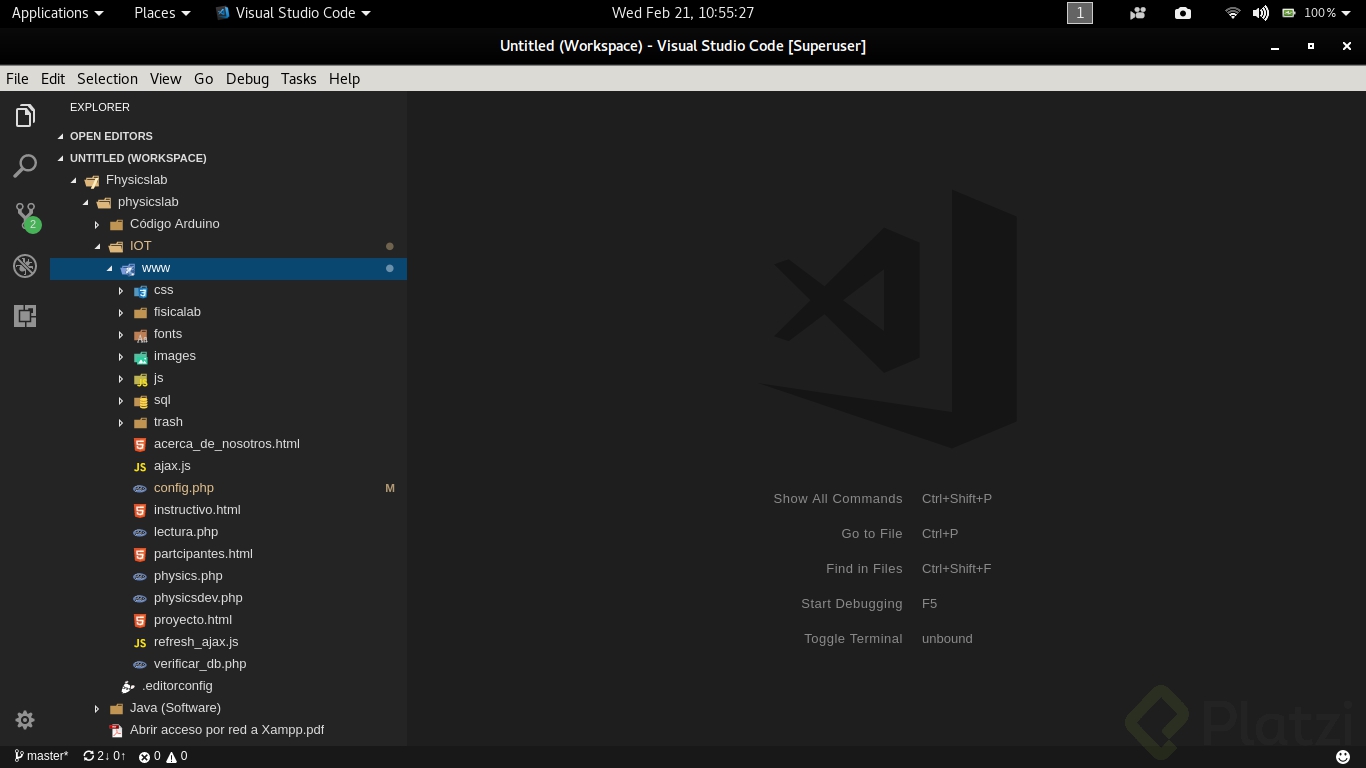The height and width of the screenshot is (768, 1366).
Task: Open the modified config.php file
Action: [x=228, y=488]
